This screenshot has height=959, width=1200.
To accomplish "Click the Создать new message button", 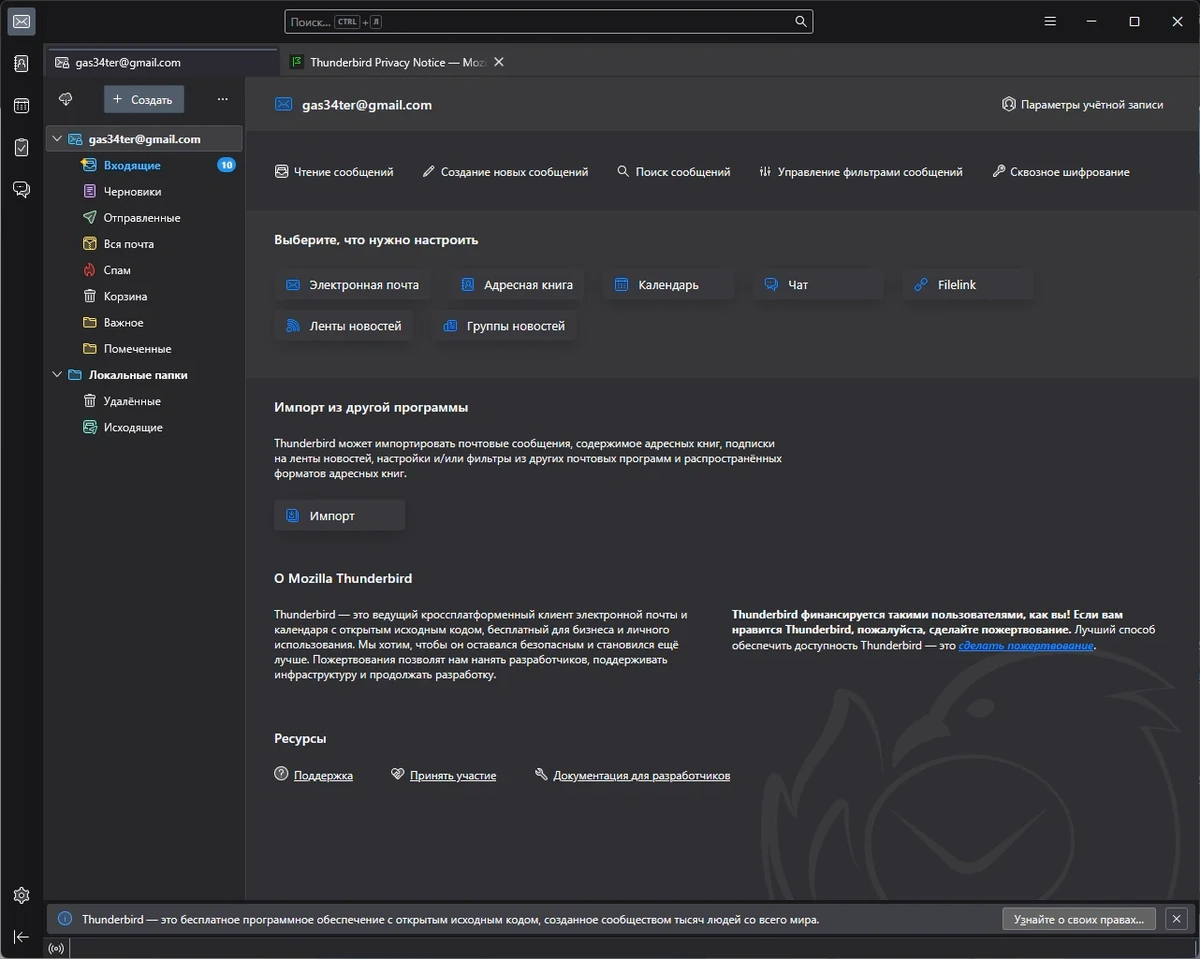I will tap(144, 99).
